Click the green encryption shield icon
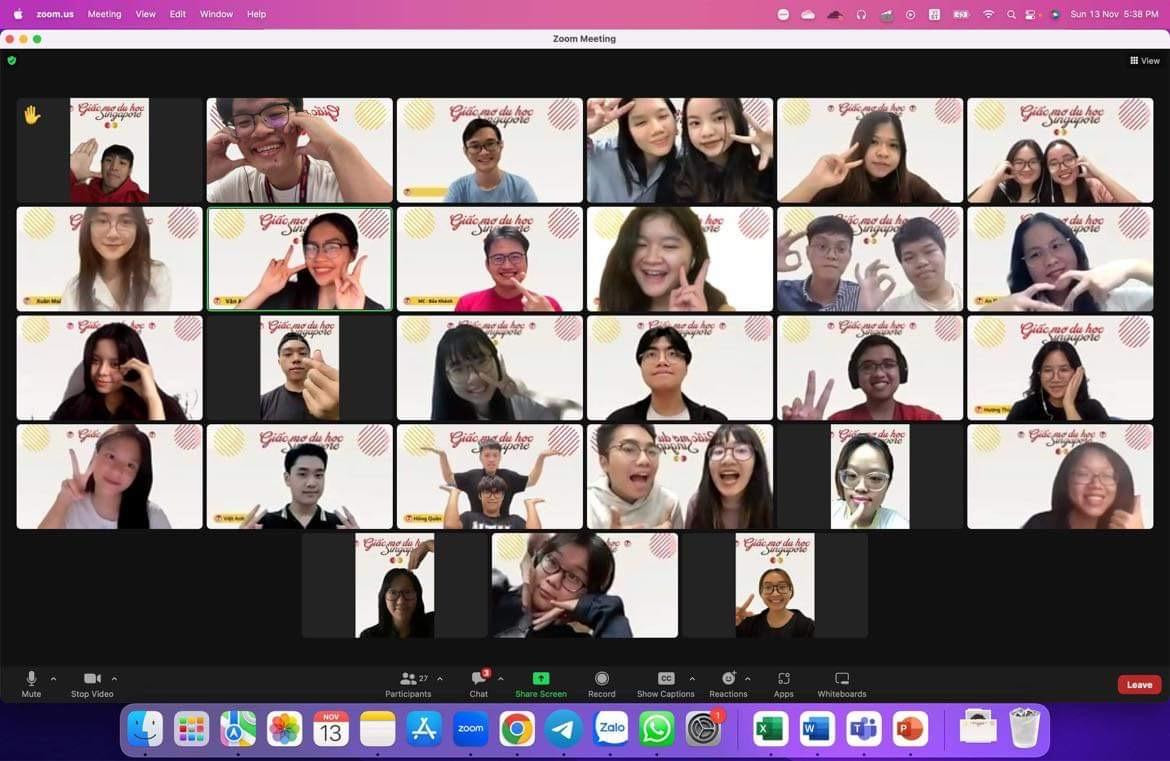1170x761 pixels. pyautogui.click(x=12, y=61)
